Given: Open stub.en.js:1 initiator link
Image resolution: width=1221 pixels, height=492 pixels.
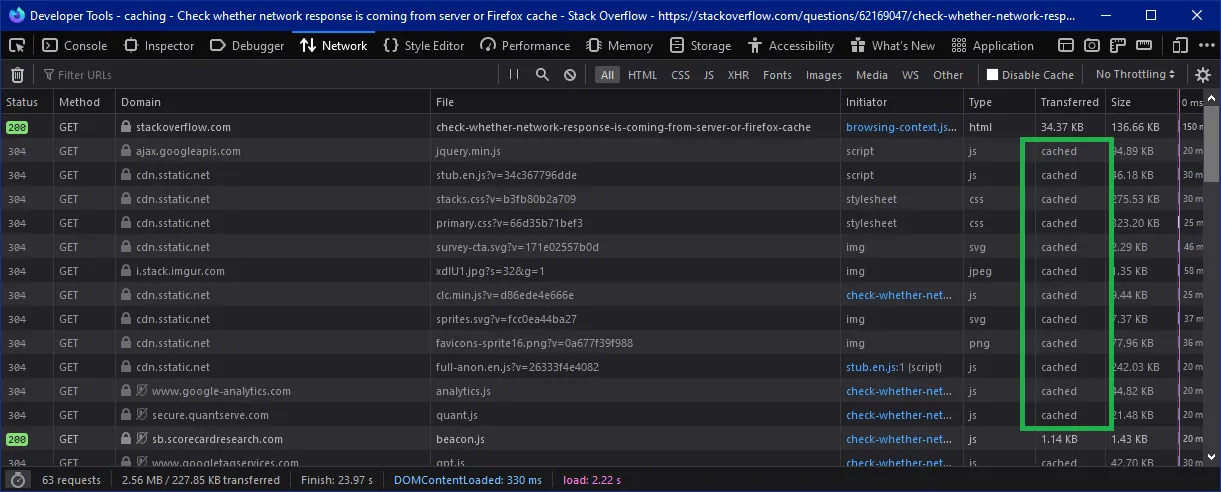Looking at the screenshot, I should click(876, 367).
